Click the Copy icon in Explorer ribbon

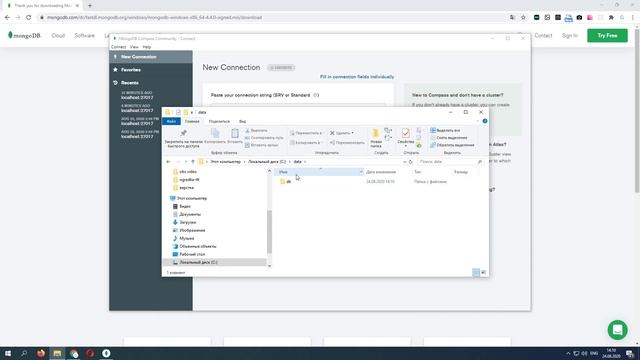[215, 133]
